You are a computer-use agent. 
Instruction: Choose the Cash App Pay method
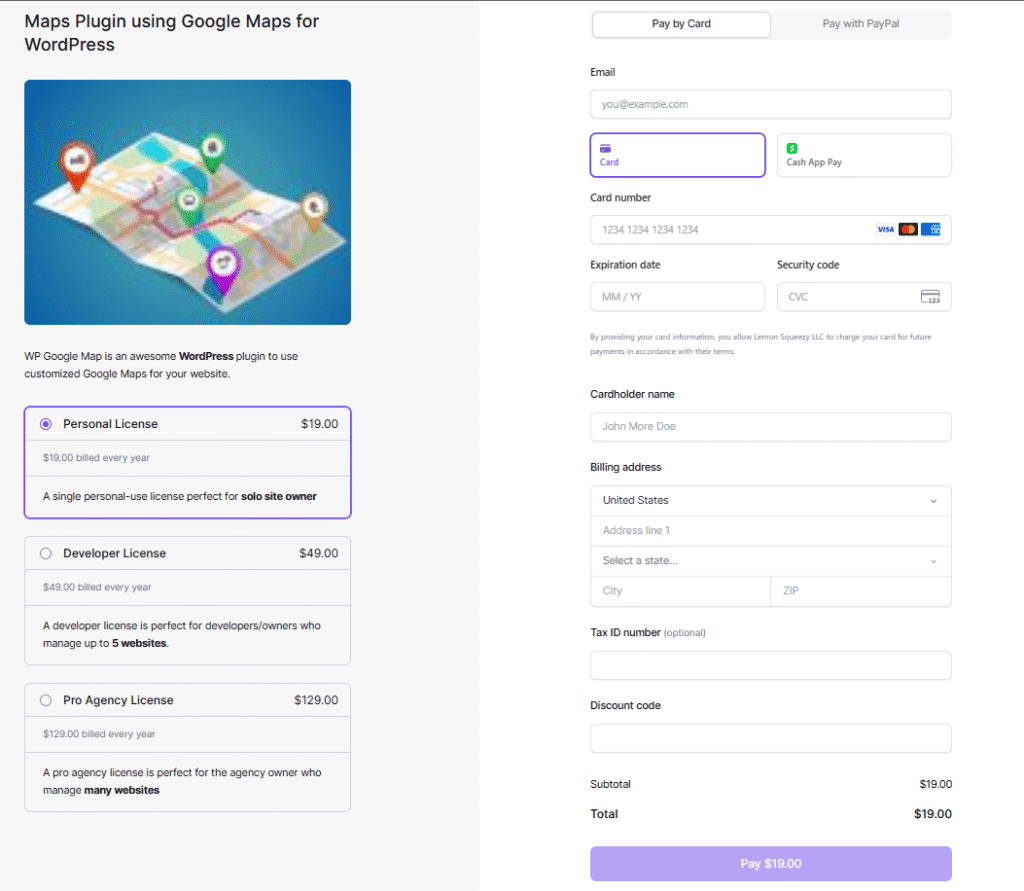[x=864, y=155]
